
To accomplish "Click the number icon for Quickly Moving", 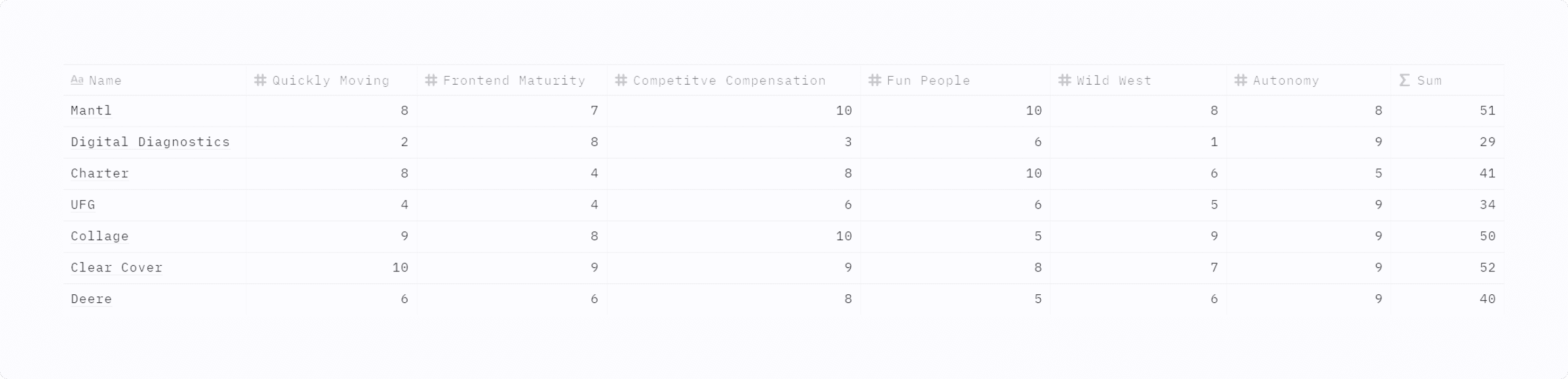I will click(x=260, y=80).
